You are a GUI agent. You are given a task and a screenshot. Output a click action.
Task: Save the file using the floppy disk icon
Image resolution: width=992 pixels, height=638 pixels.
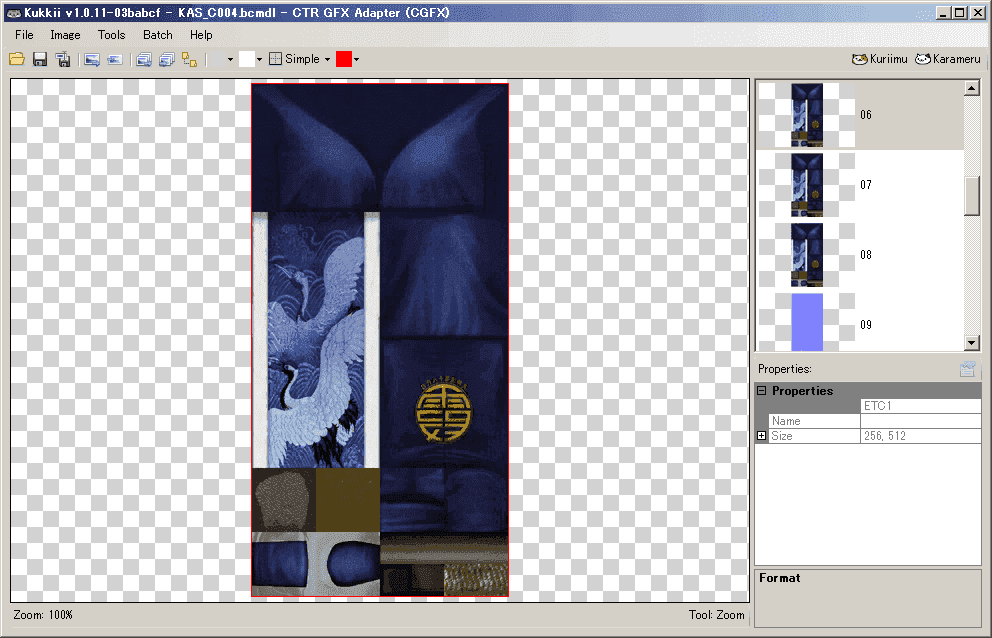(40, 59)
